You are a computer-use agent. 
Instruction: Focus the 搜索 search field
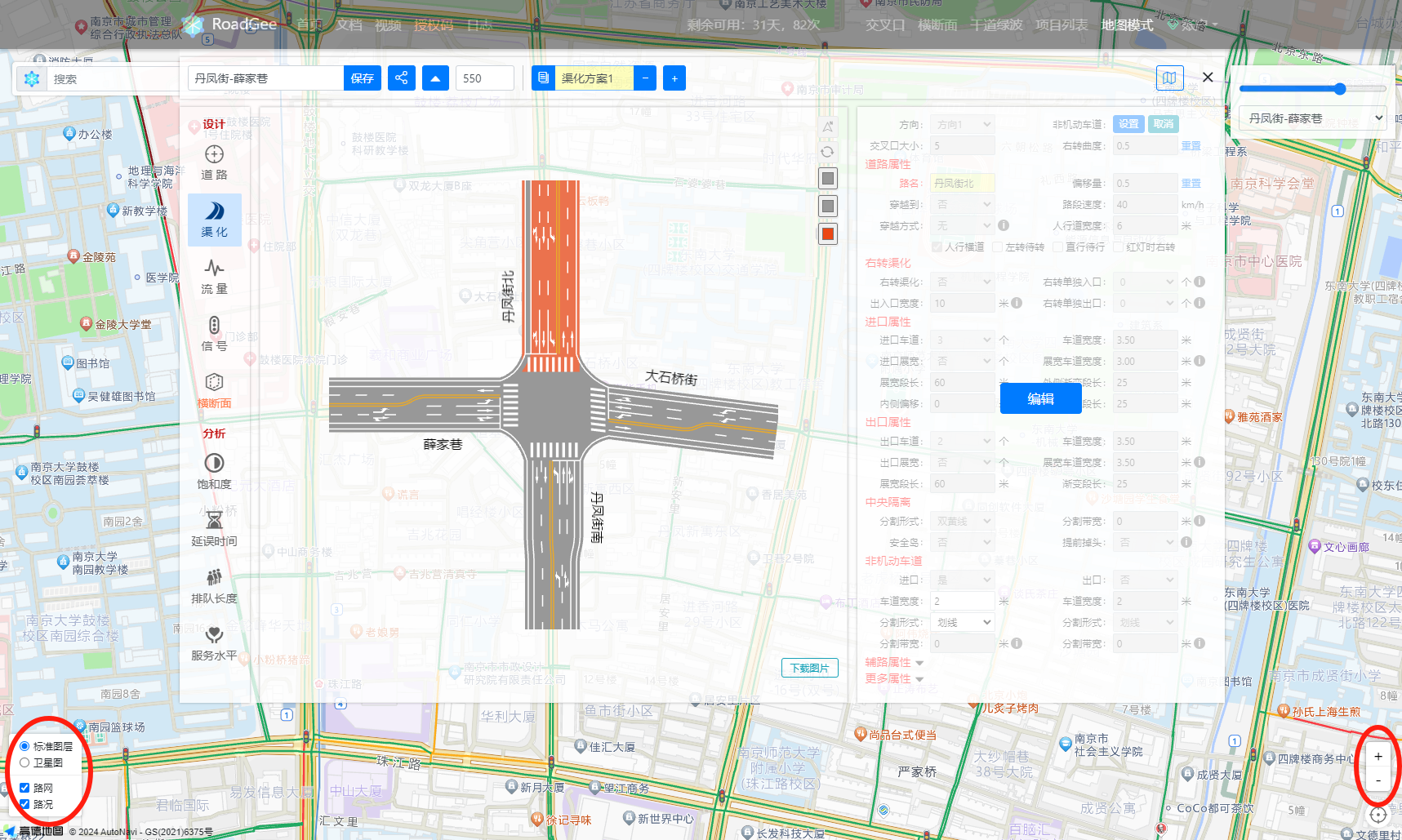tap(112, 79)
